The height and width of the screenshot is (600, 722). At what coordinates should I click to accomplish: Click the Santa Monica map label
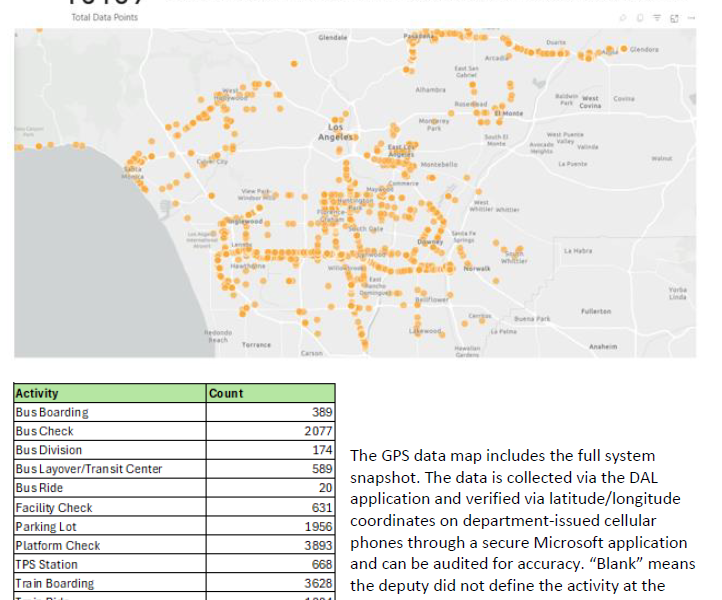[135, 174]
